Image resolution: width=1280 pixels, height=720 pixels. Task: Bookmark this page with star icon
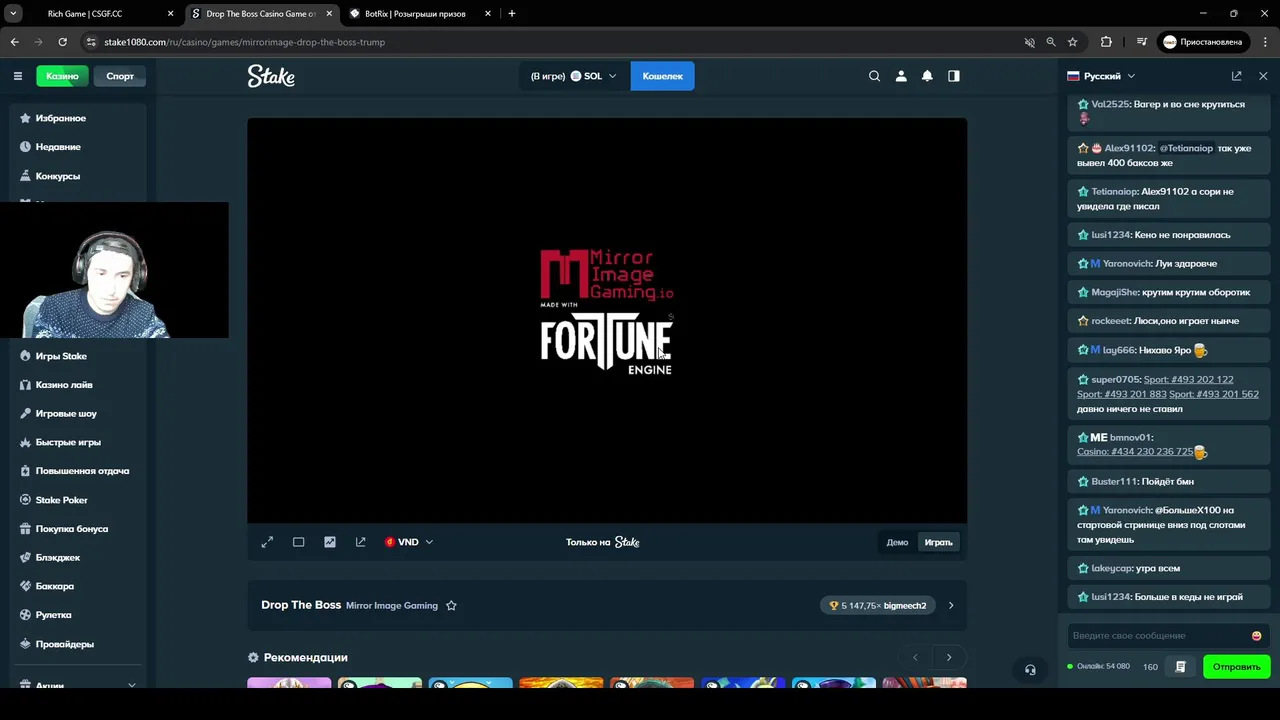[x=1072, y=42]
